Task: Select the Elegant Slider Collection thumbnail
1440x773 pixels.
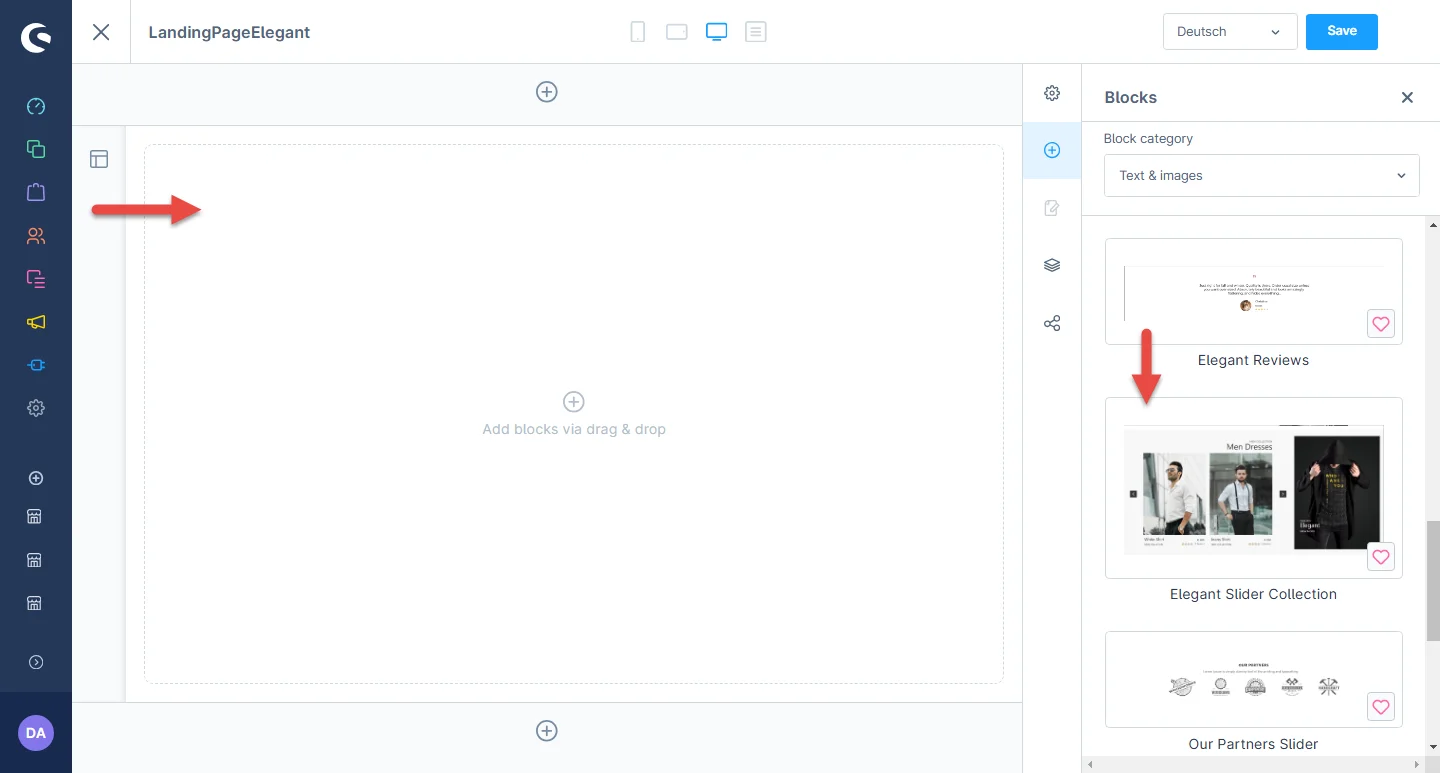Action: [1253, 488]
